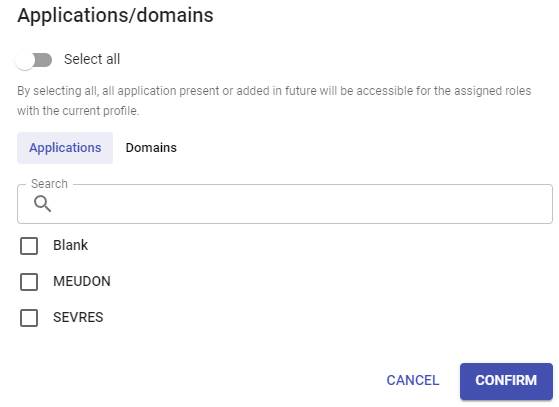Viewport: 559px width, 407px height.
Task: Open the Applications tab
Action: pyautogui.click(x=65, y=148)
